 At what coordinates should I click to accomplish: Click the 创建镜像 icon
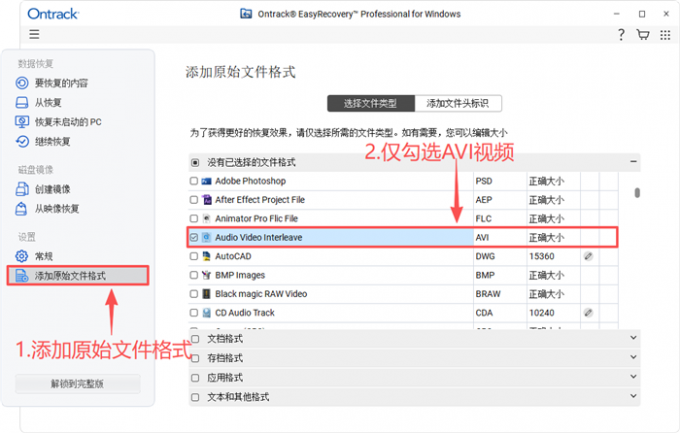coord(22,189)
